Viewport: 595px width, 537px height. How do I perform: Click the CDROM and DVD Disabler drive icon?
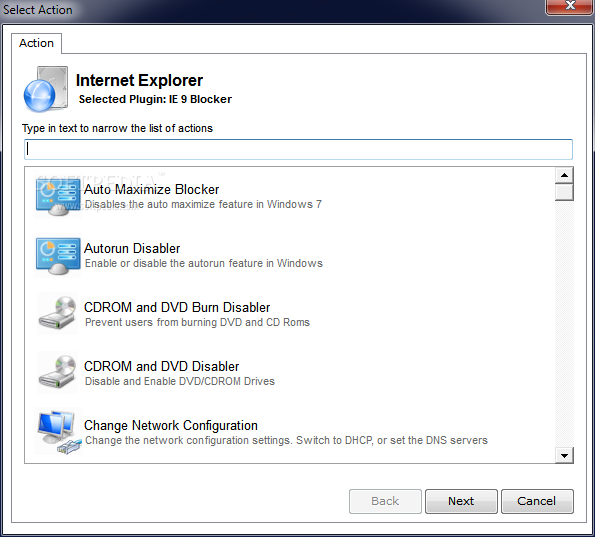[x=58, y=372]
